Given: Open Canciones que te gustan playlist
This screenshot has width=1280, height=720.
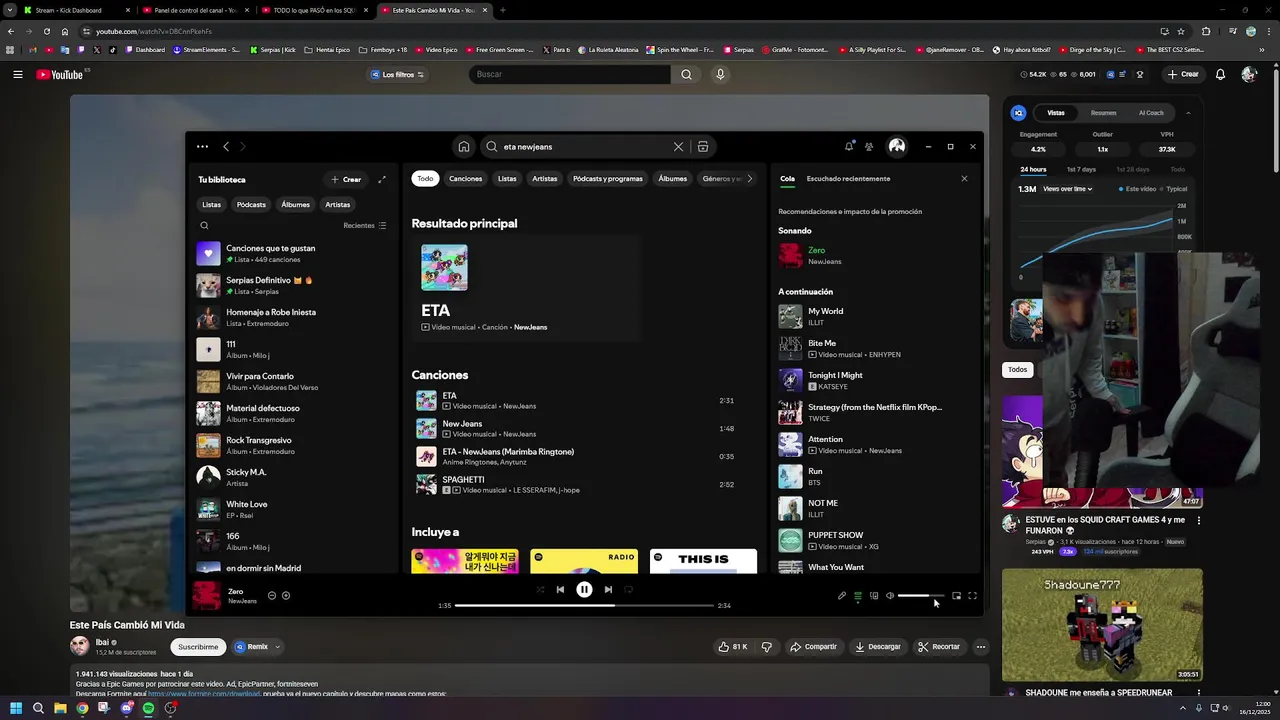Looking at the screenshot, I should [295, 254].
